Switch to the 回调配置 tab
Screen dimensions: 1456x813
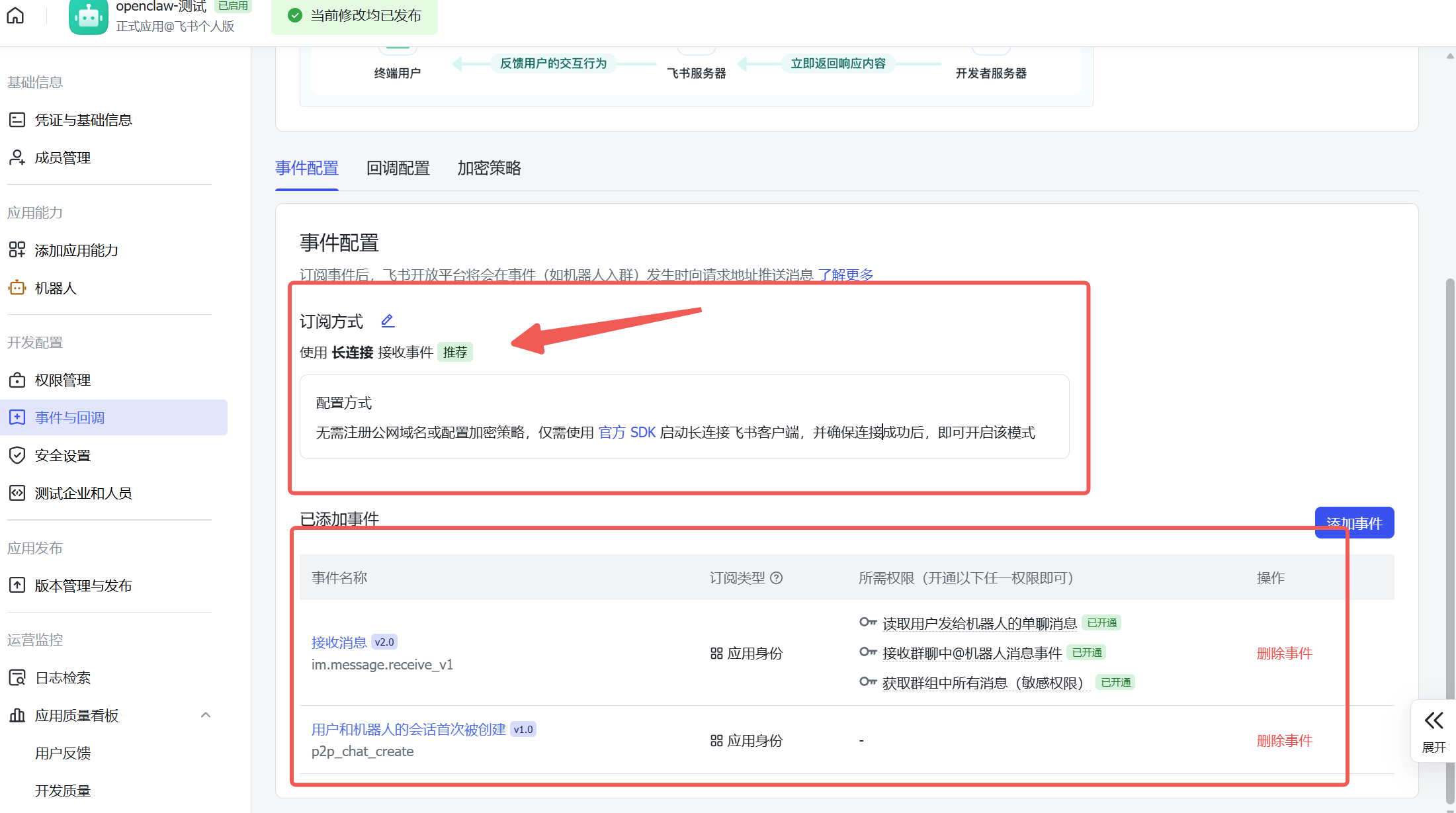pos(398,169)
